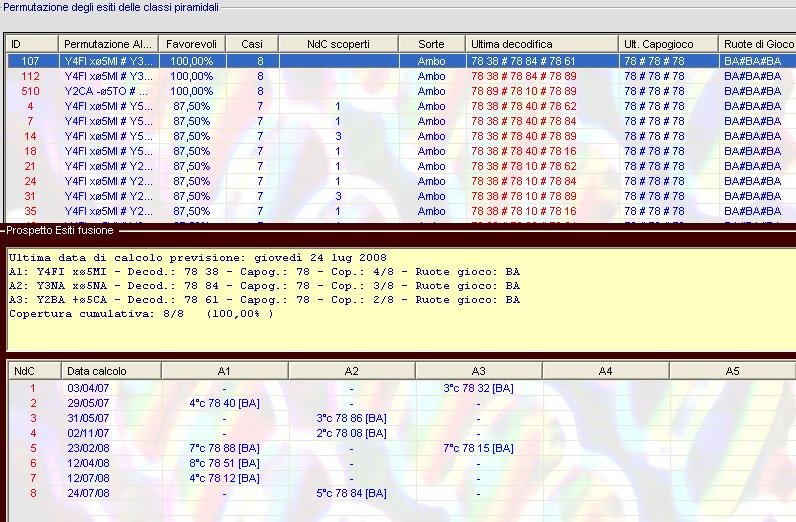796x522 pixels.
Task: Select the date 29/05/07 row
Action: (x=403, y=403)
